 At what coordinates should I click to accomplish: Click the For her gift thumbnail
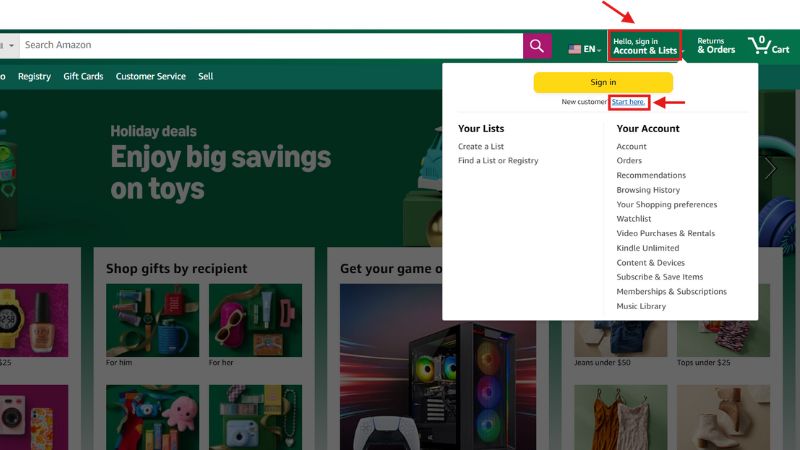256,320
